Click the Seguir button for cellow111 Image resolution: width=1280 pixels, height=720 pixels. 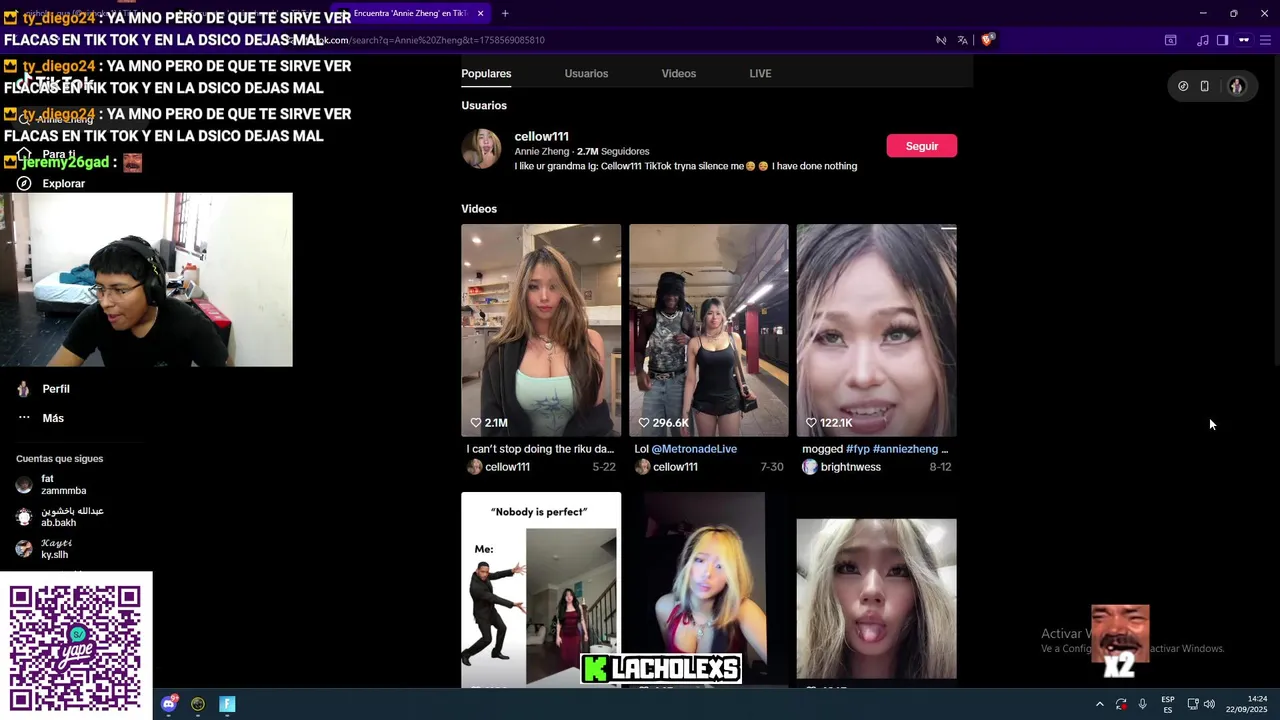(921, 146)
